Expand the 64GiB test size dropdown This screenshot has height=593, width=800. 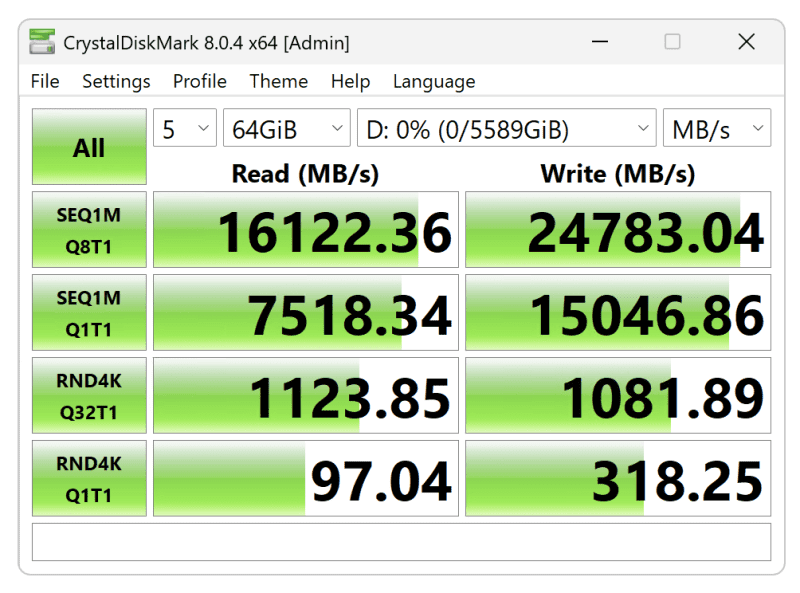pyautogui.click(x=286, y=129)
